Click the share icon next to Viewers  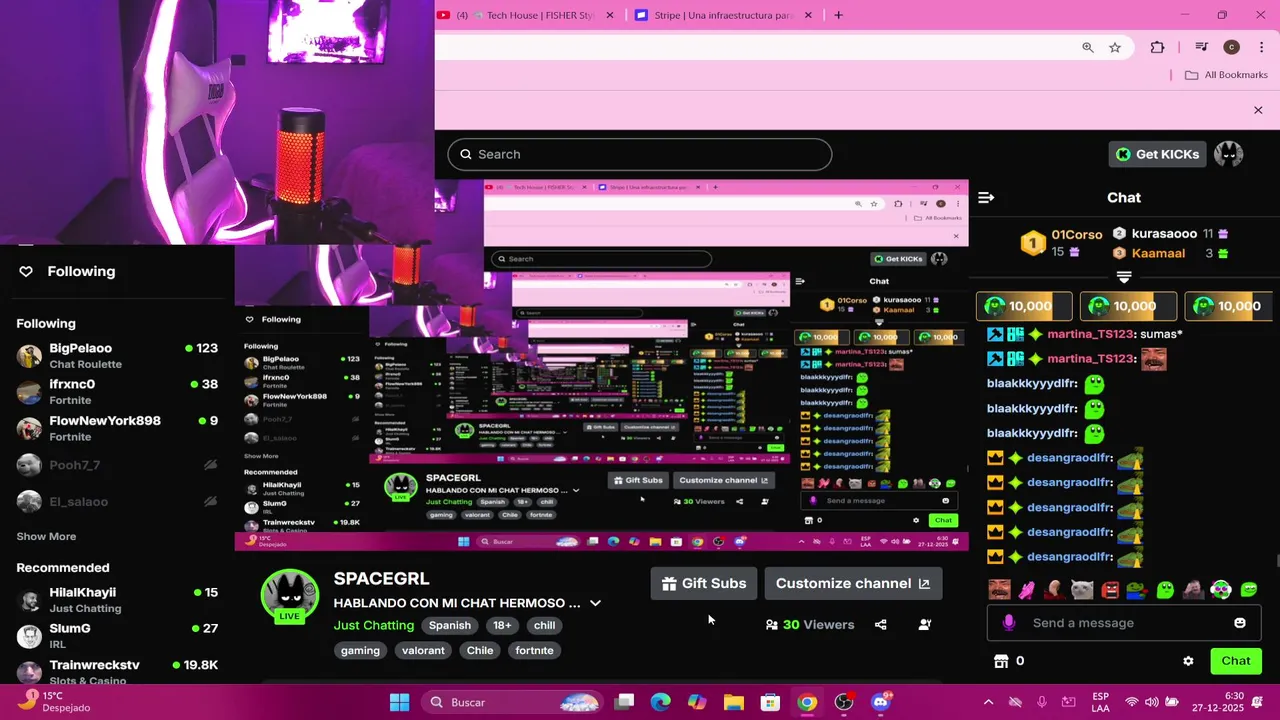(880, 625)
